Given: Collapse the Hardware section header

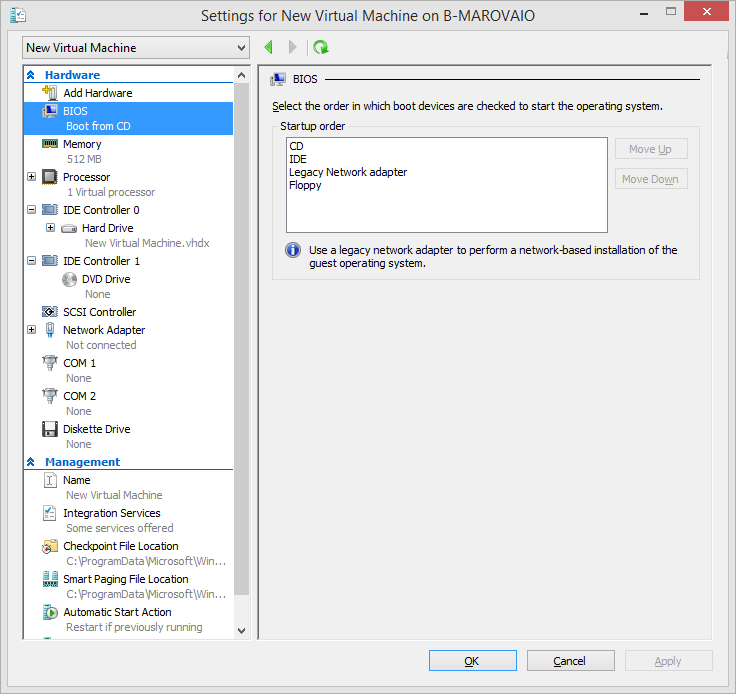Looking at the screenshot, I should coord(31,75).
